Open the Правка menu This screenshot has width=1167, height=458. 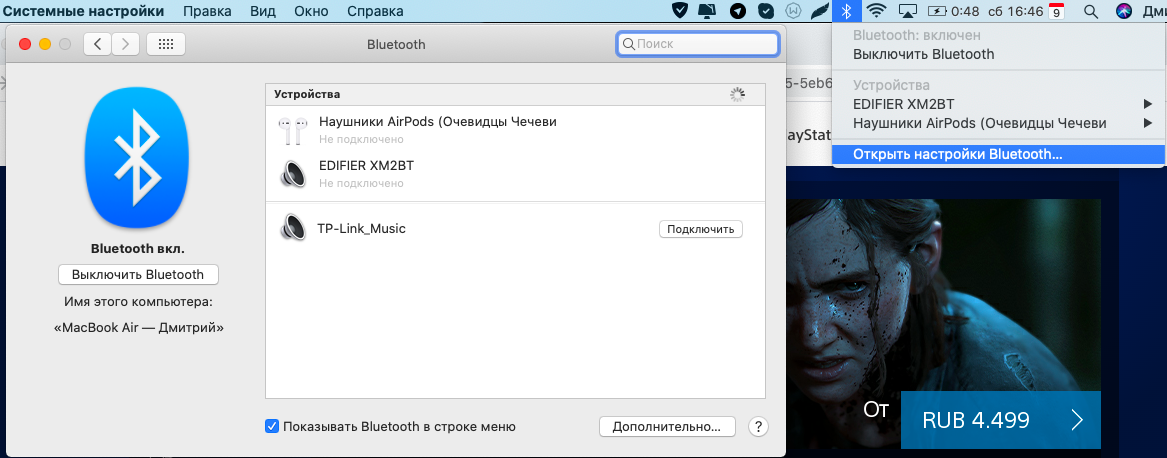(207, 11)
